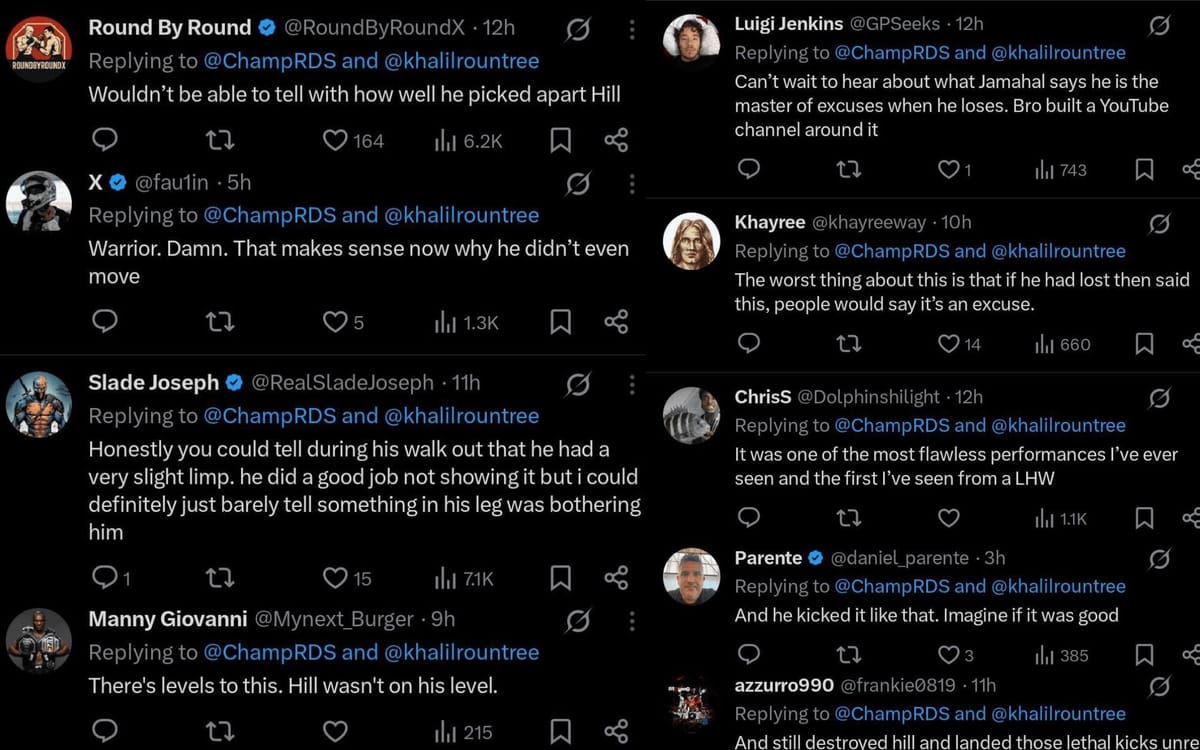Click Khayree's avatar image
Viewport: 1200px width, 750px height.
click(x=692, y=241)
